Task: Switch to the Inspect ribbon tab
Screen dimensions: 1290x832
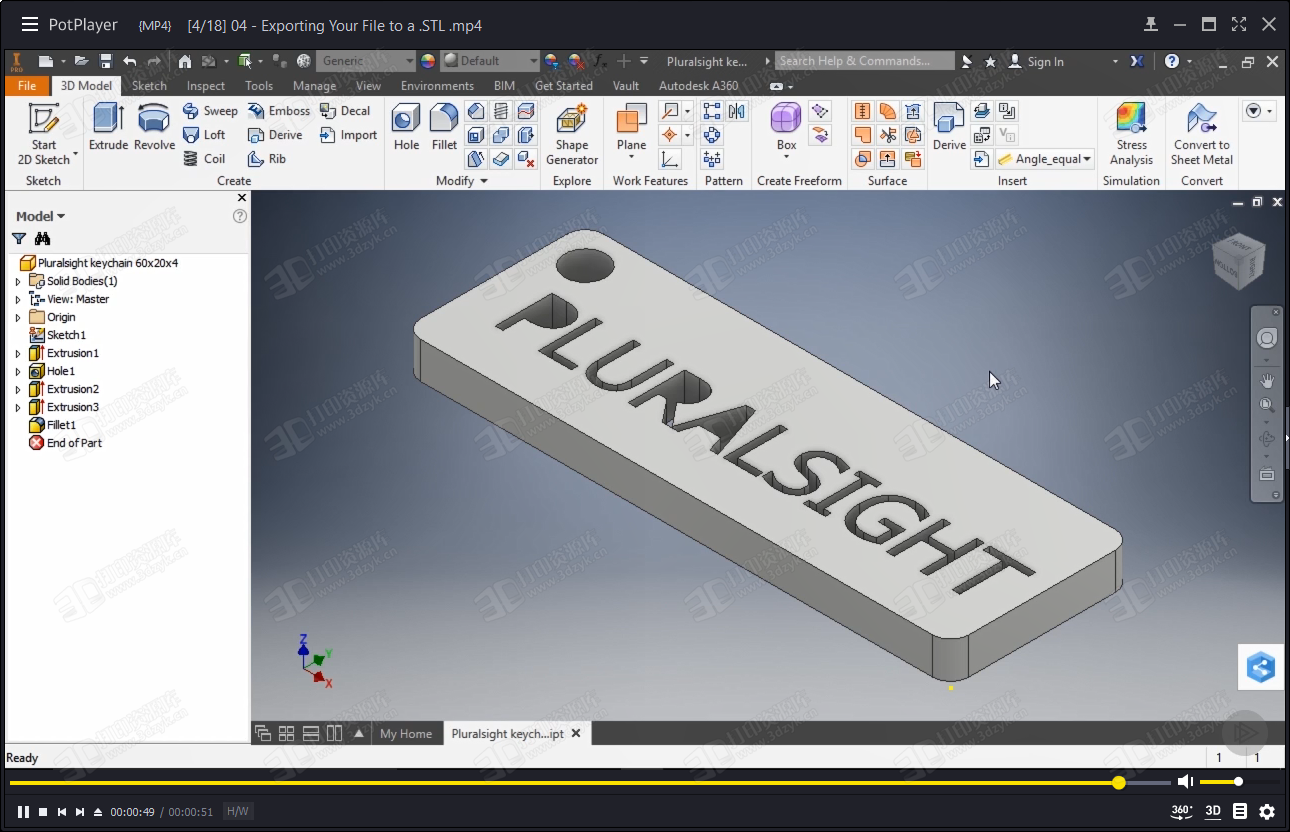Action: pos(206,86)
